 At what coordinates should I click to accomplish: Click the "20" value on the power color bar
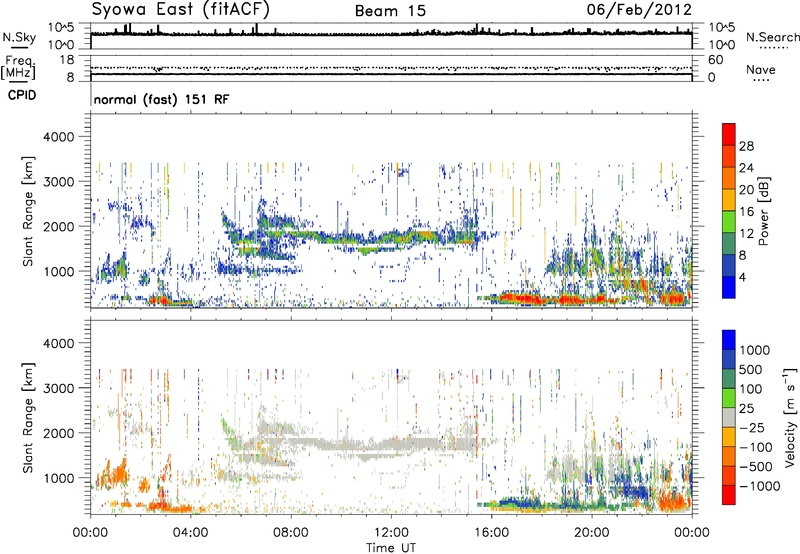(746, 190)
